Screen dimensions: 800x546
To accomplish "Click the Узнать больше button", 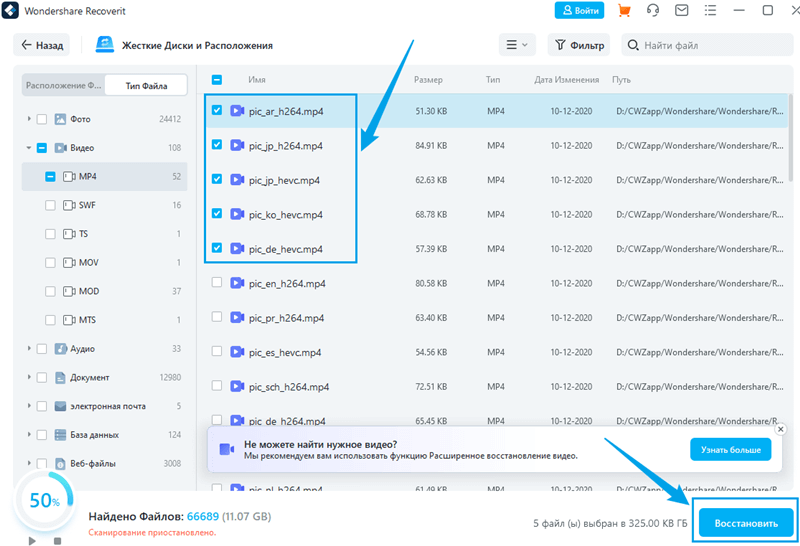I will pyautogui.click(x=730, y=449).
